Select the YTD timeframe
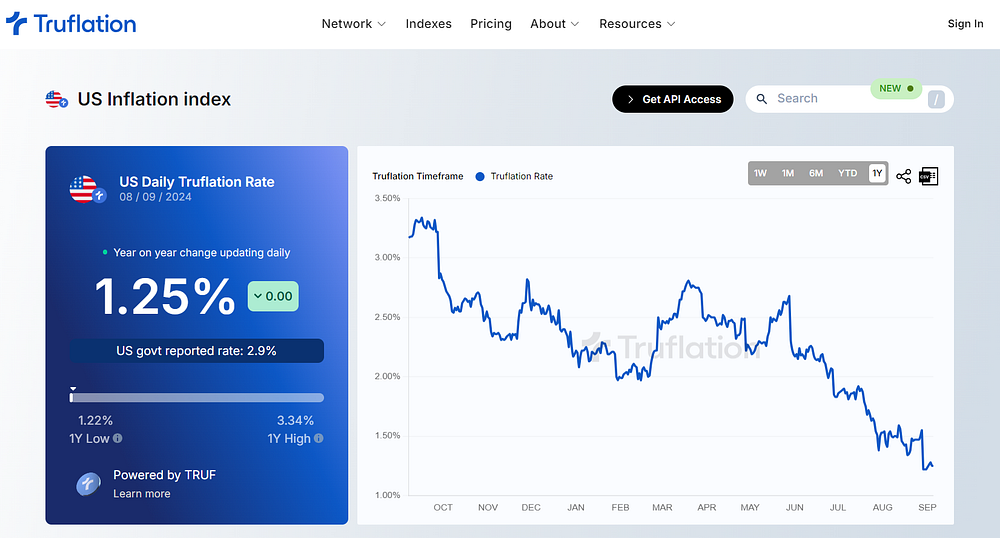 click(848, 173)
